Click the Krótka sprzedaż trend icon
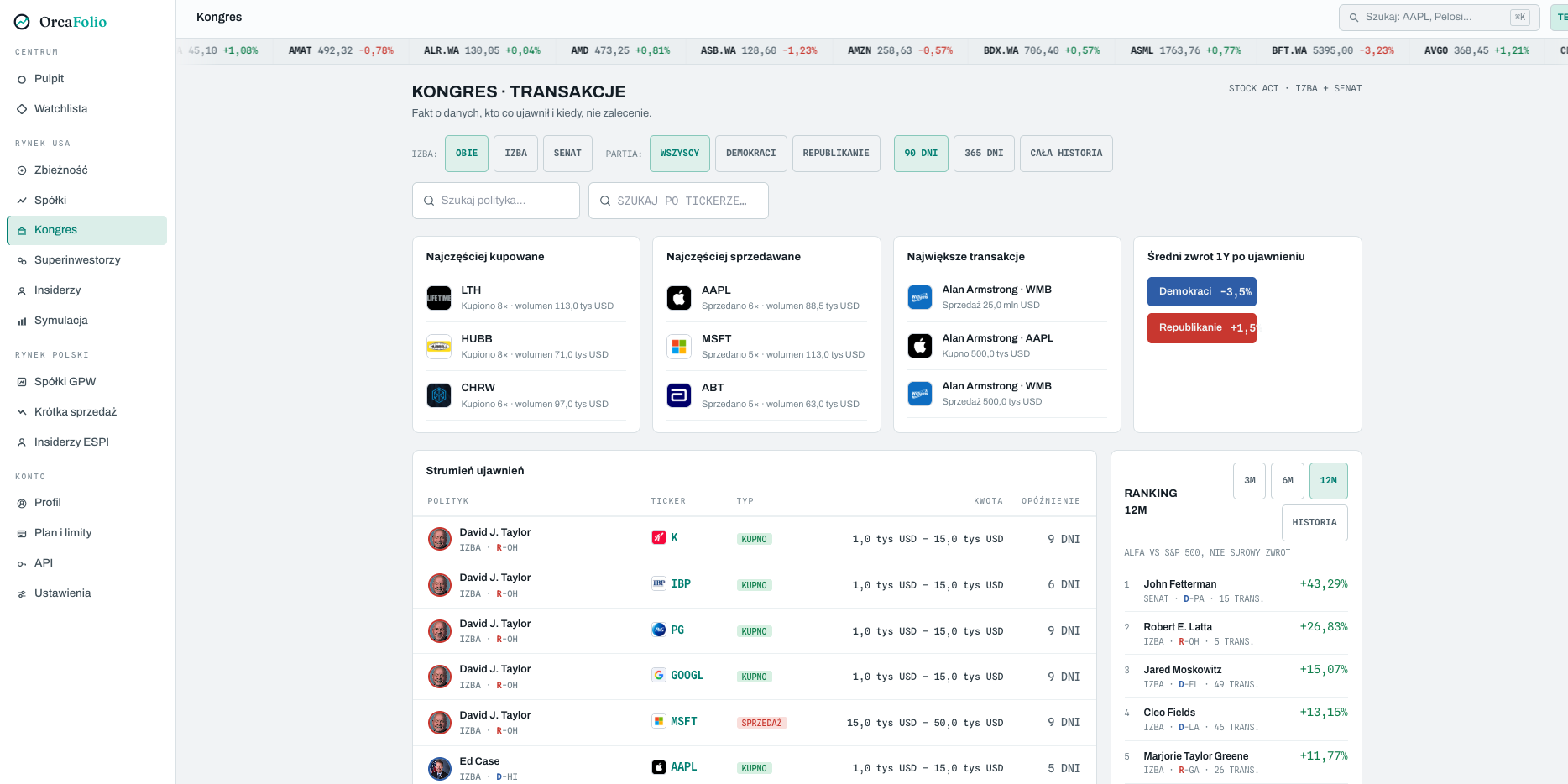1568x784 pixels. click(22, 412)
